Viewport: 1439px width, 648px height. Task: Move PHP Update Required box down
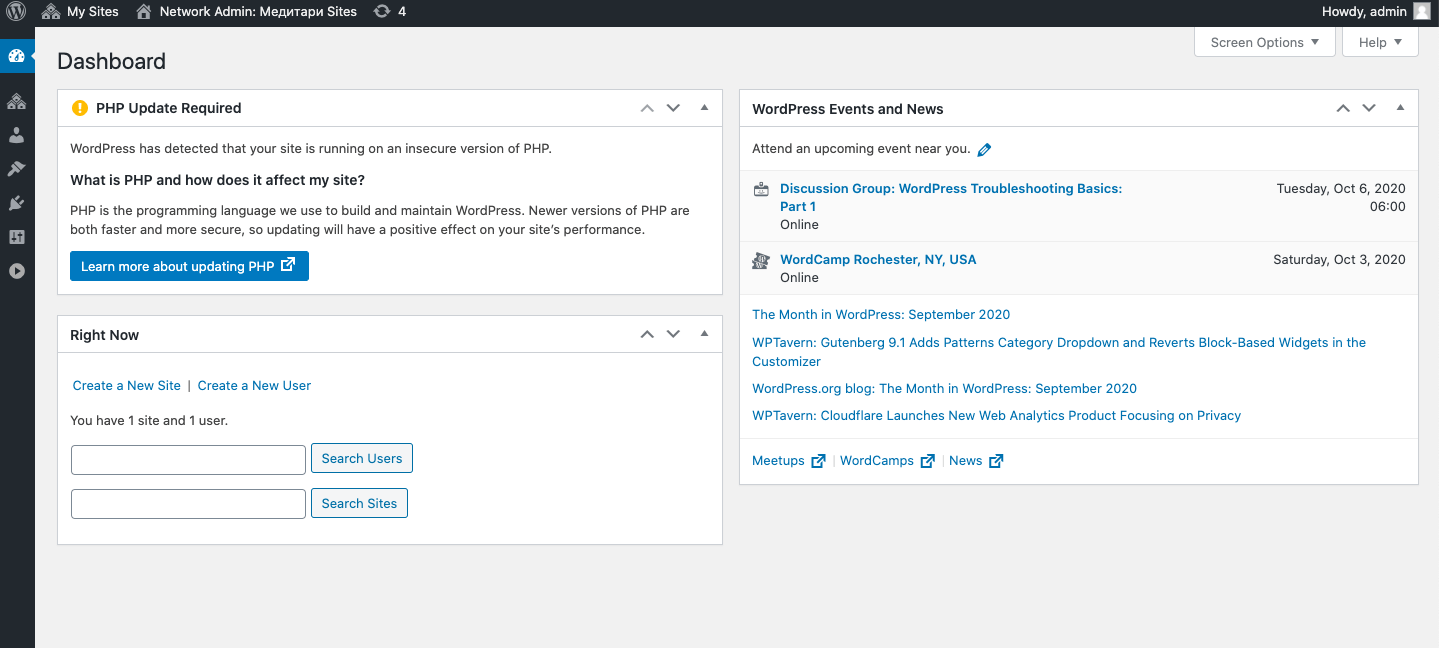click(673, 108)
